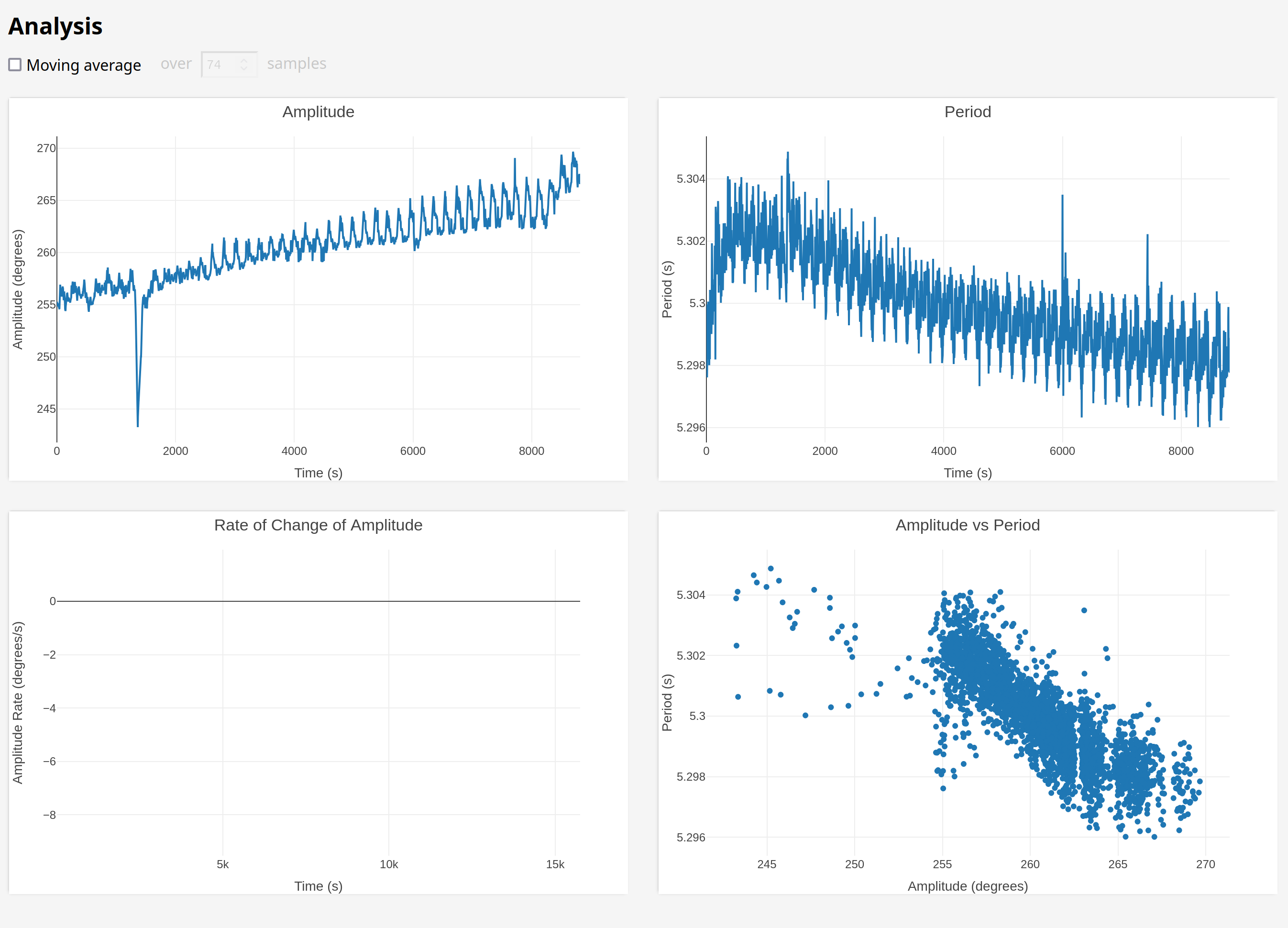The height and width of the screenshot is (928, 1288).
Task: Click the Analysis heading
Action: tap(55, 26)
